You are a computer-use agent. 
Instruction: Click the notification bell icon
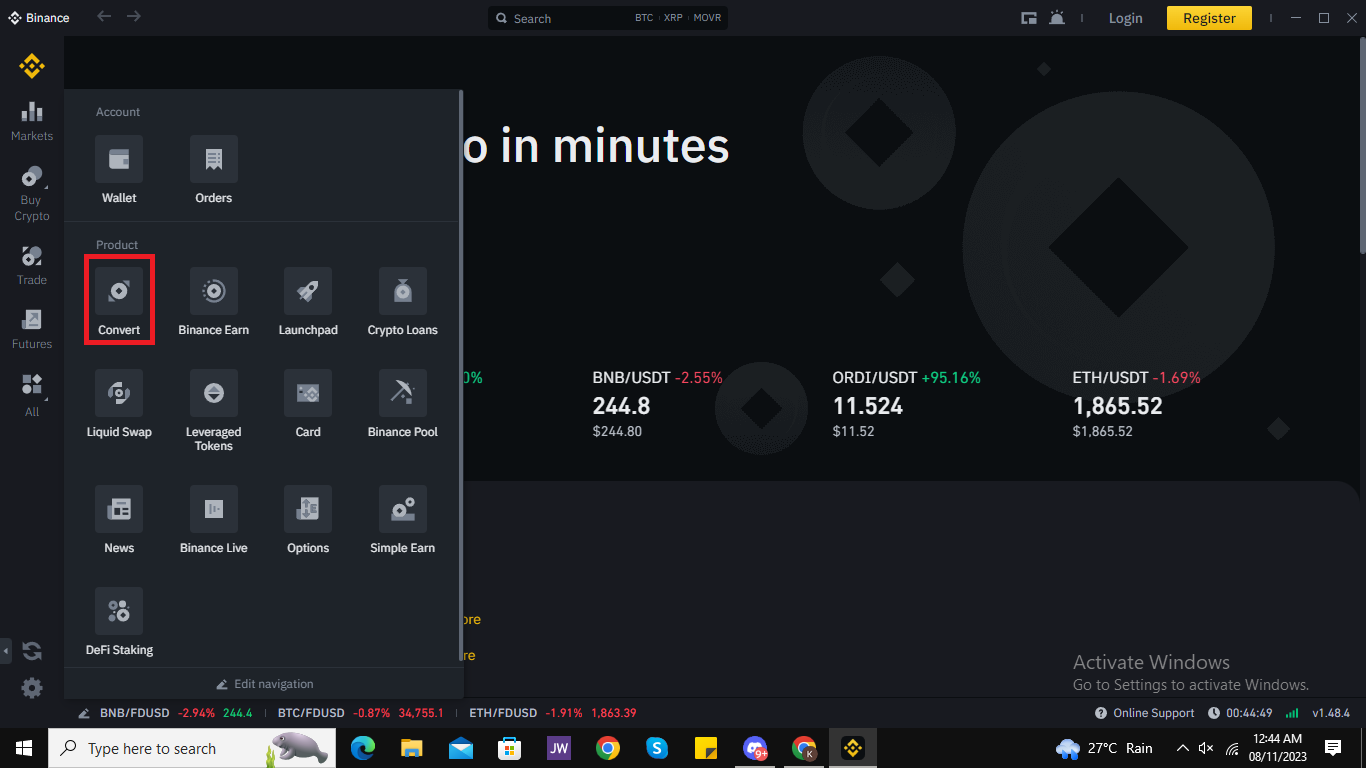pos(1058,18)
